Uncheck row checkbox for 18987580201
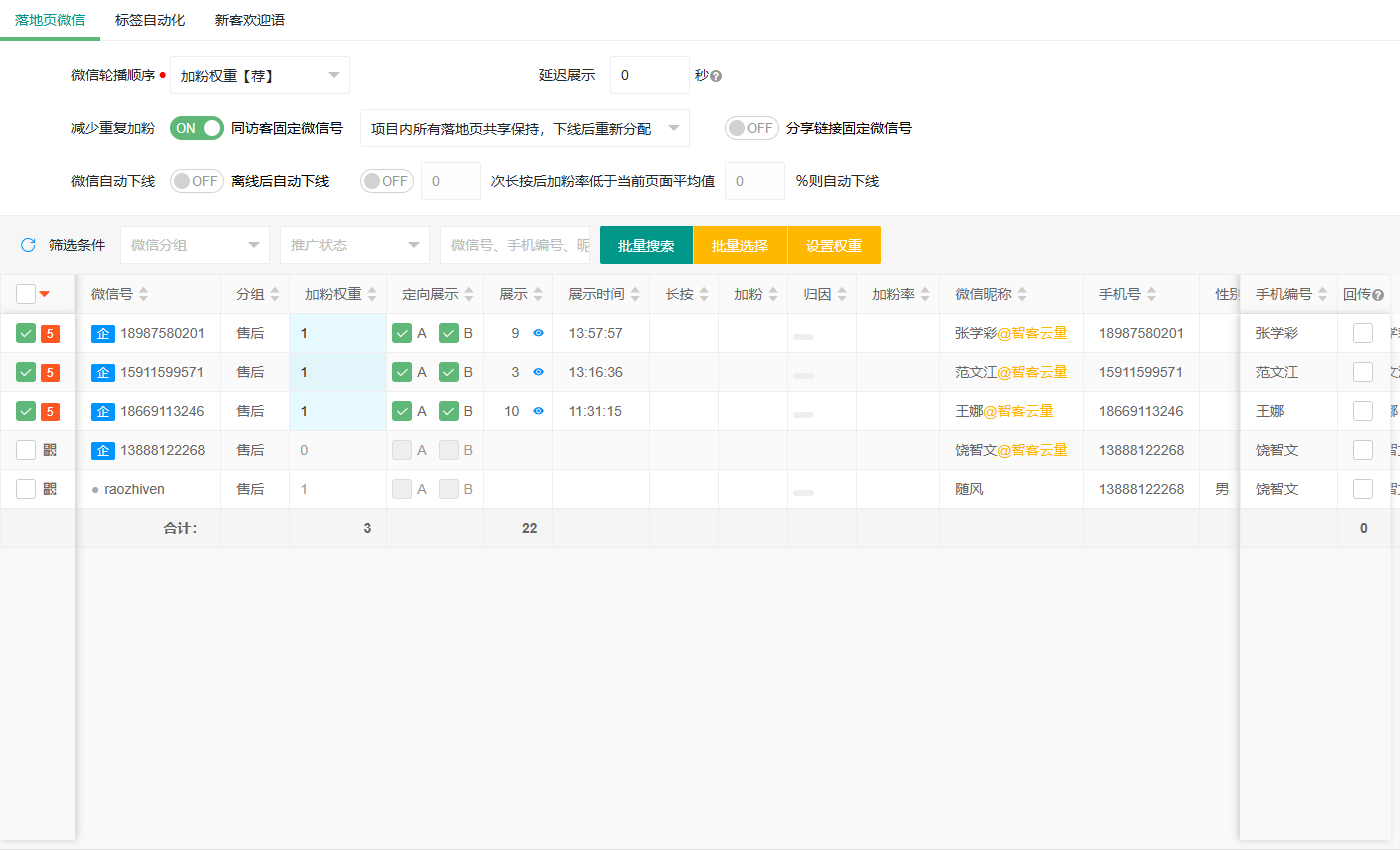The height and width of the screenshot is (850, 1400). coord(26,333)
